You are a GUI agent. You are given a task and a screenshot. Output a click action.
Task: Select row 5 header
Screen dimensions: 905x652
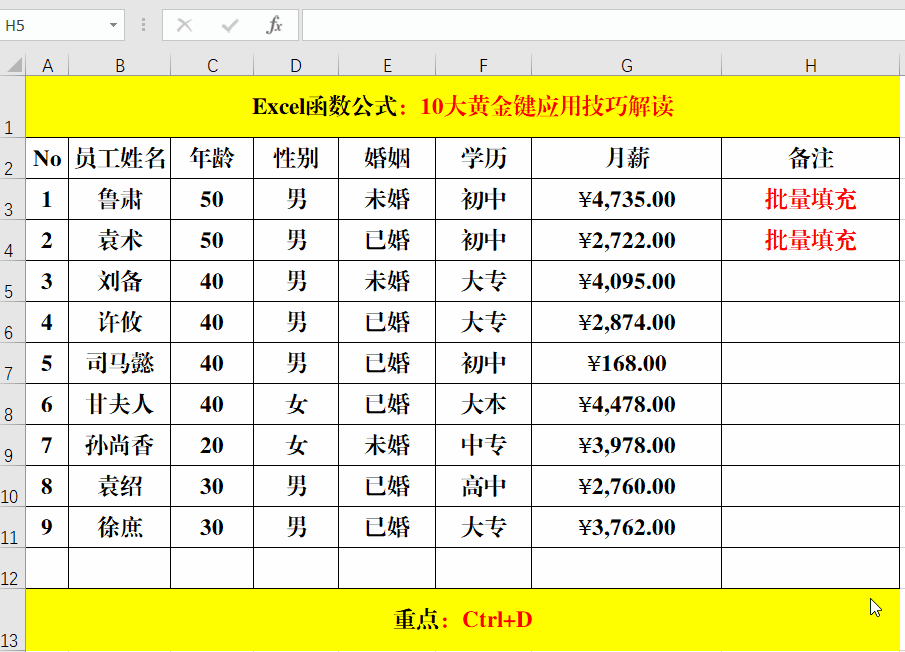click(12, 281)
